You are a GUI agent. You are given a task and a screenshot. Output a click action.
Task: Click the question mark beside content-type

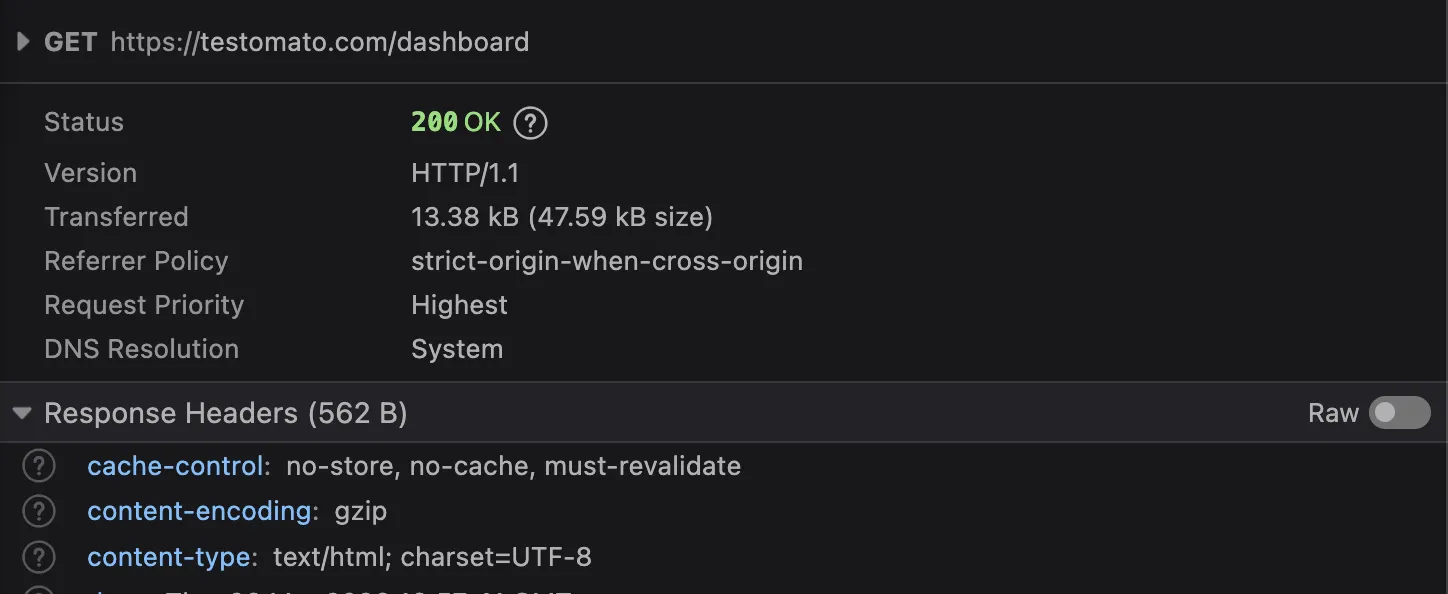[x=38, y=557]
